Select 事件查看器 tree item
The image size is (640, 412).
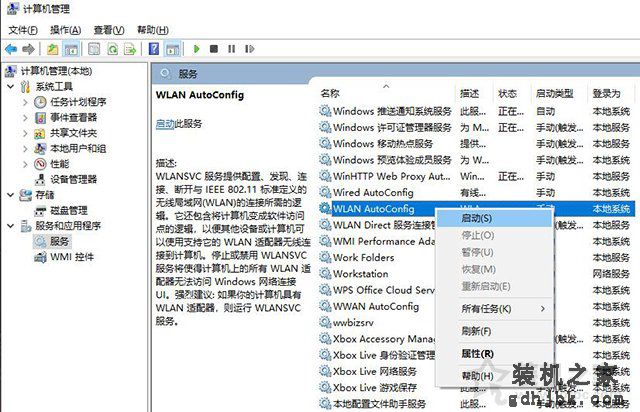click(66, 118)
